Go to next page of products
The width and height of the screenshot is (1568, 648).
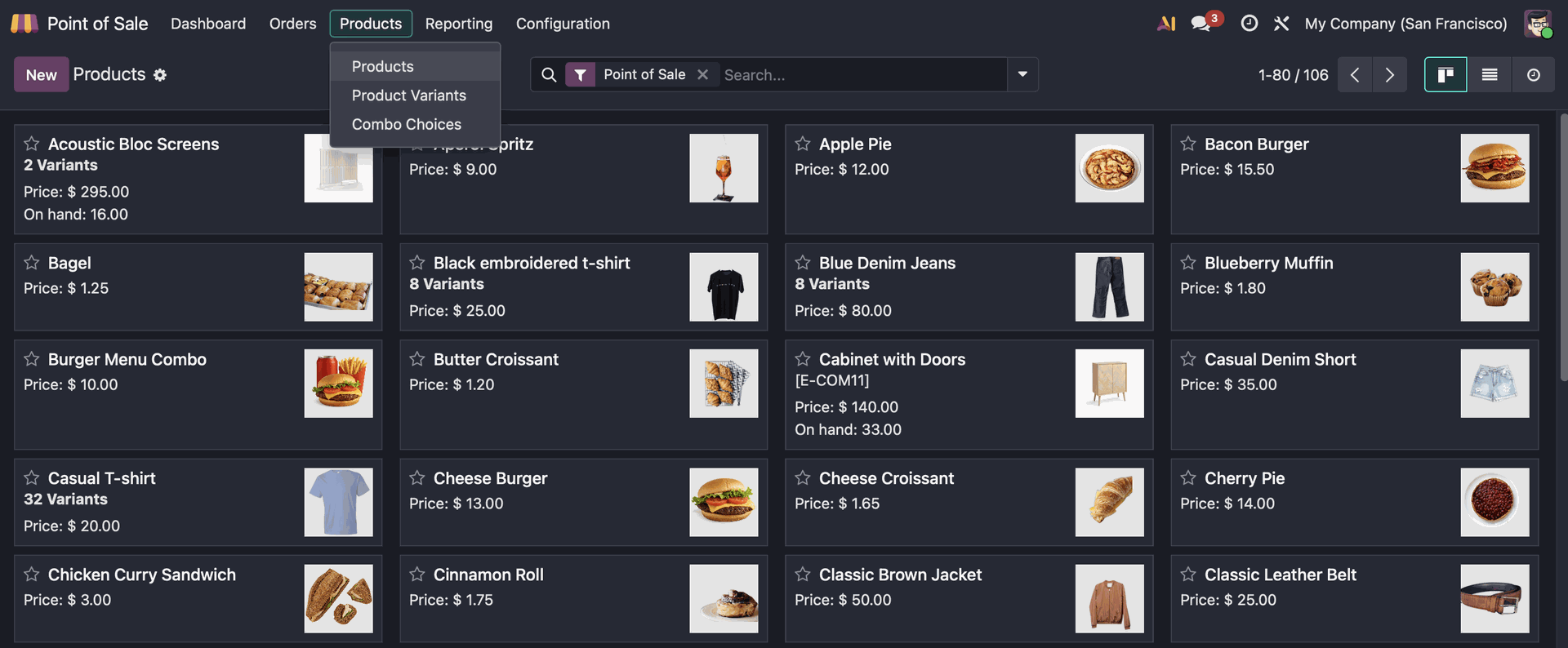coord(1389,75)
